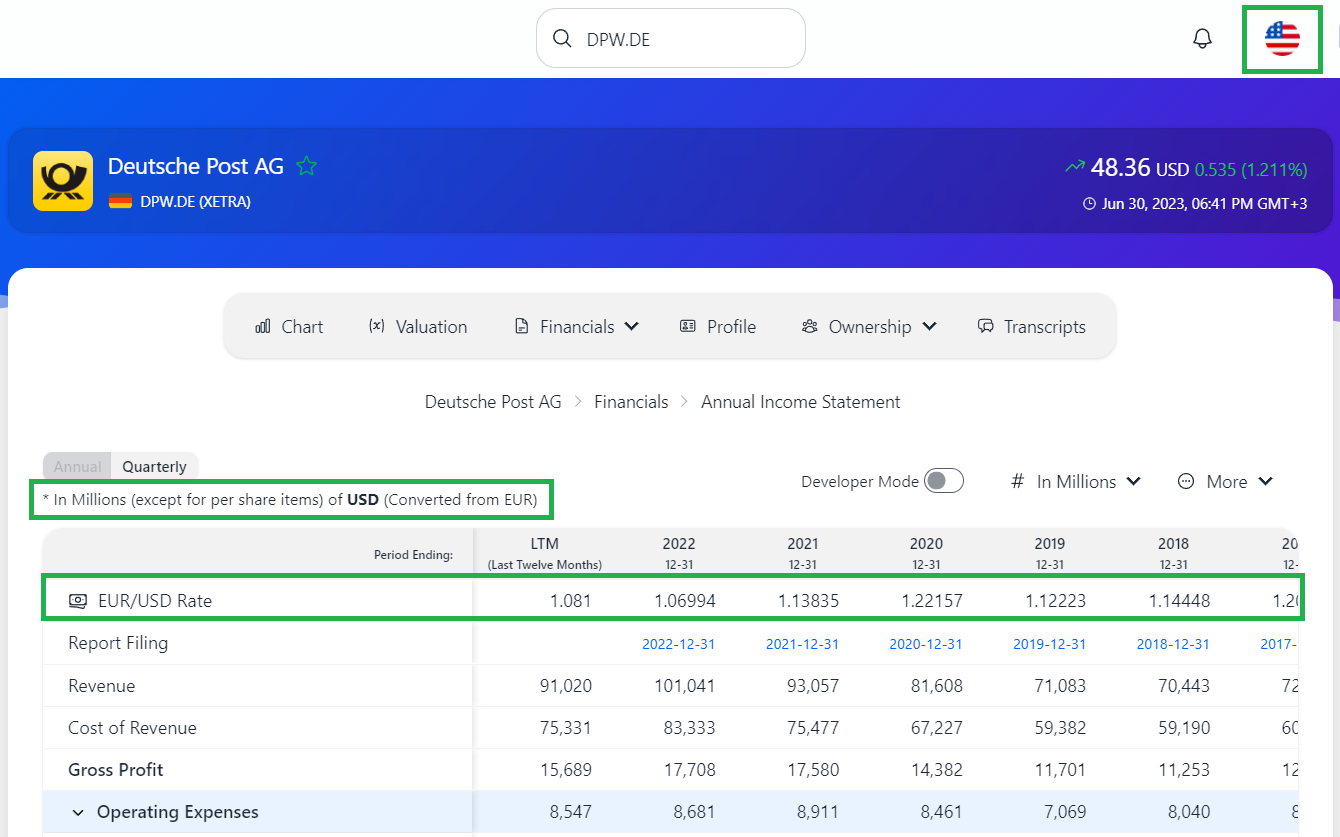Screen dimensions: 1340x837
Task: Click the LTM column header
Action: pyautogui.click(x=545, y=552)
